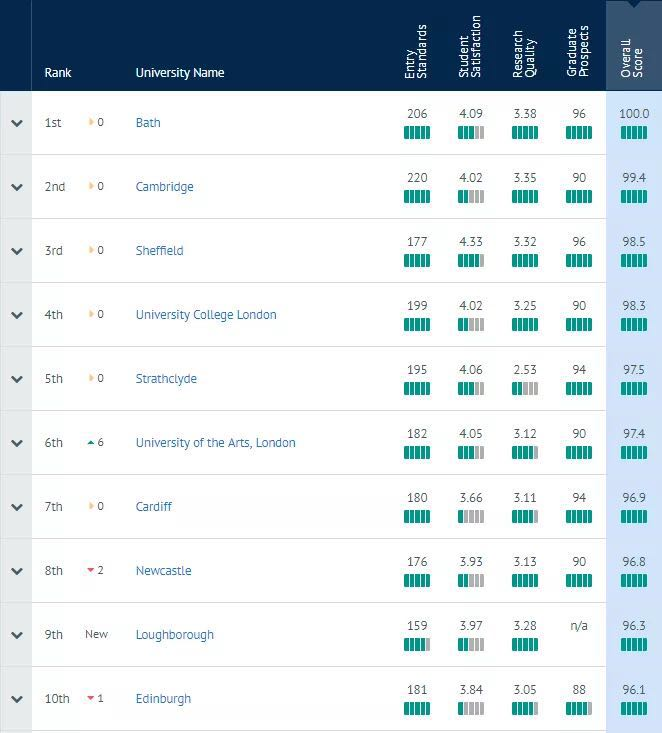This screenshot has width=662, height=733.
Task: Sort by Graduate Prospects column
Action: 578,52
